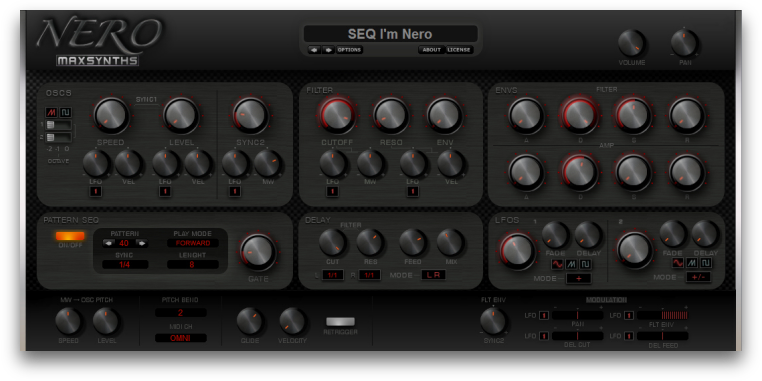
Task: Select the sine waveform for LFO 1
Action: 557,264
